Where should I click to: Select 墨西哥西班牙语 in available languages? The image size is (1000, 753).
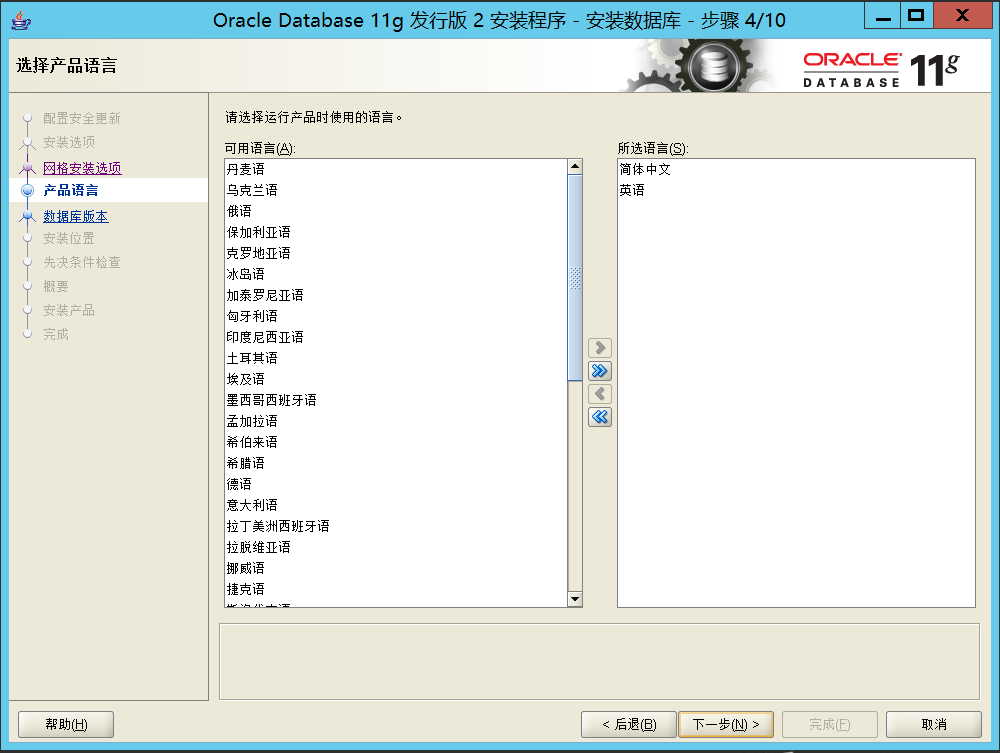(x=395, y=400)
